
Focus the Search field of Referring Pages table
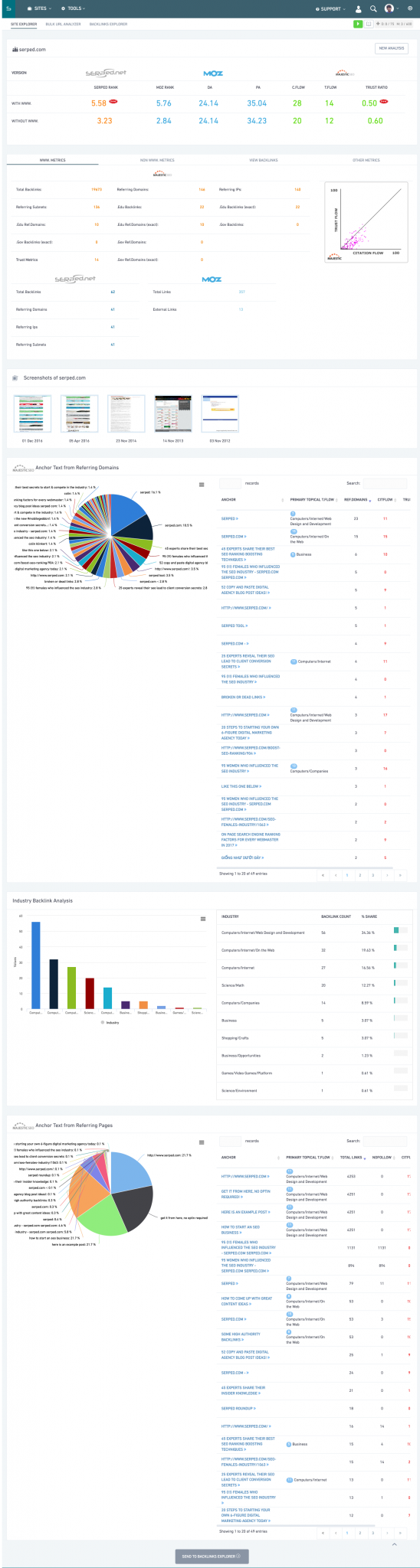click(x=384, y=1141)
